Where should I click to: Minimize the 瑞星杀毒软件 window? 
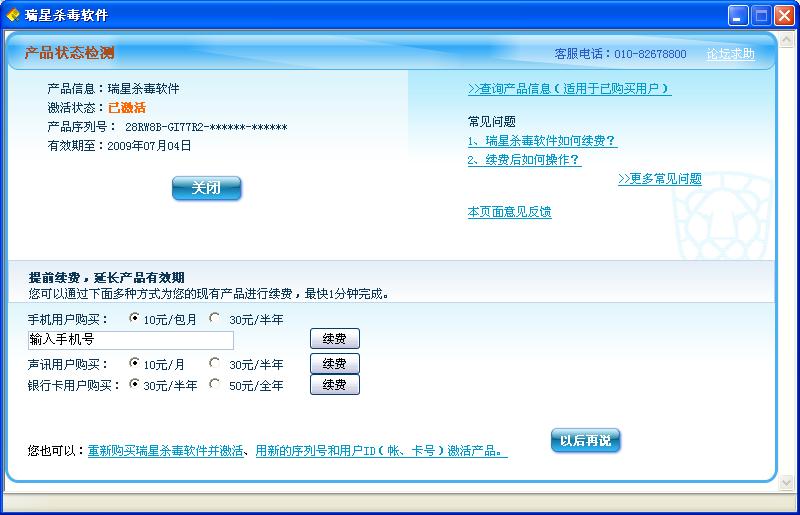[x=737, y=16]
